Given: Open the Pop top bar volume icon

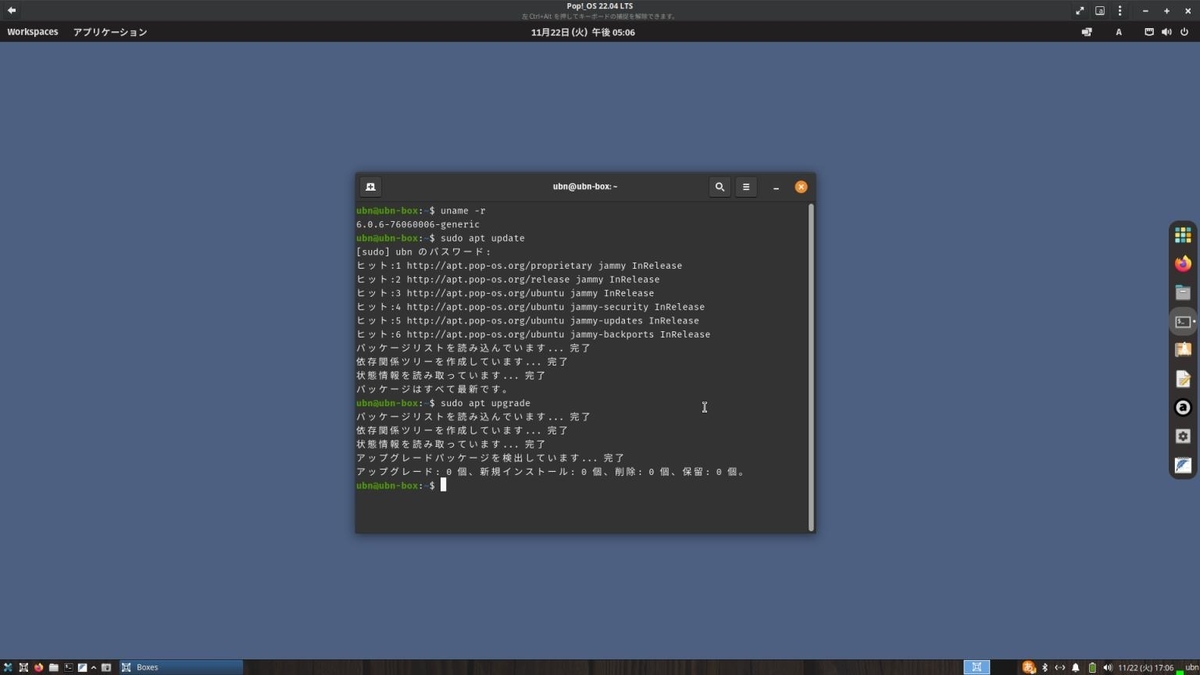Looking at the screenshot, I should (1166, 32).
